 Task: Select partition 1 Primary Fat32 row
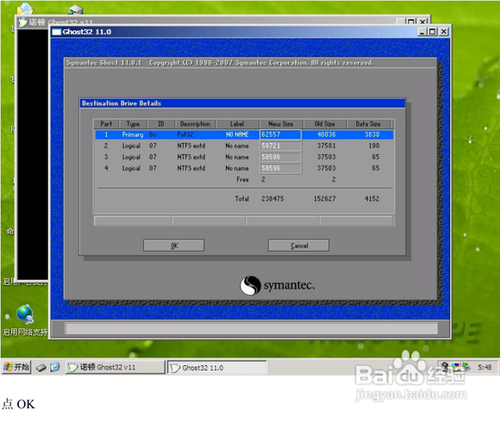[244, 135]
